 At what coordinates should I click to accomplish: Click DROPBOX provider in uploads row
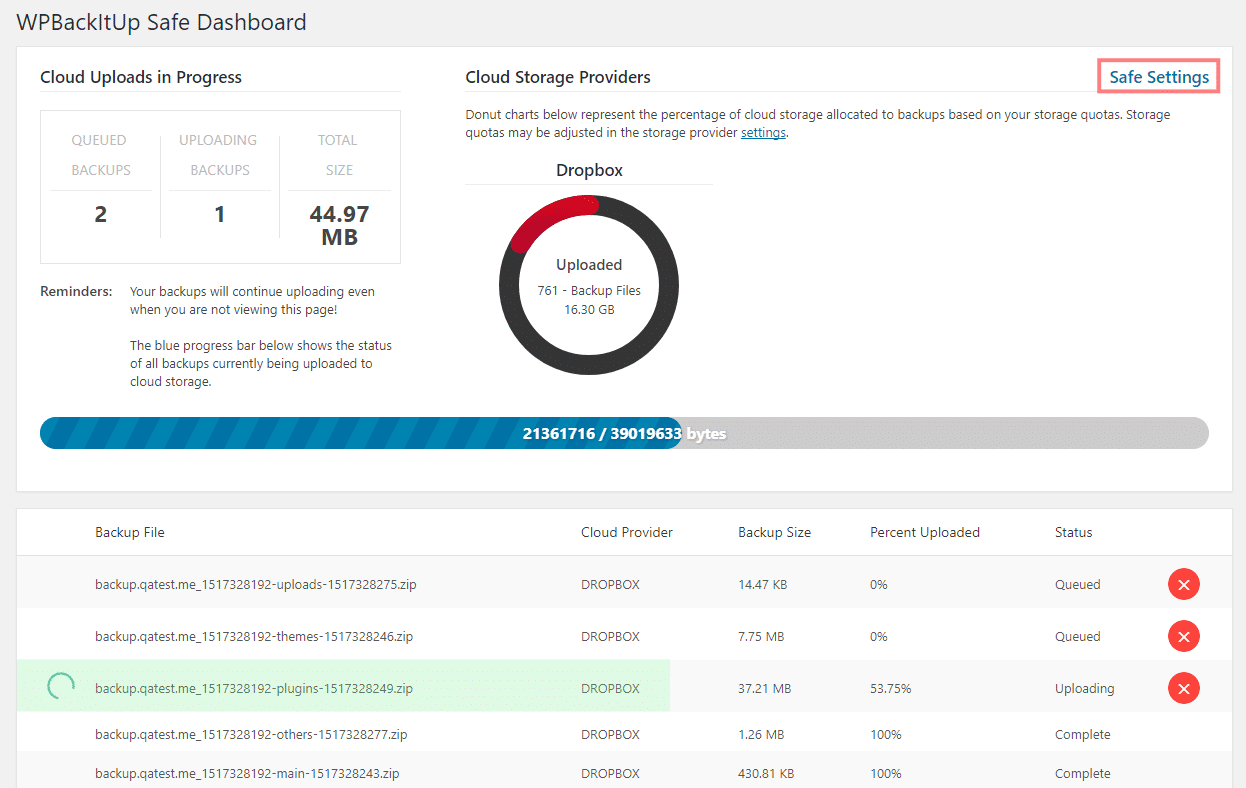tap(610, 584)
